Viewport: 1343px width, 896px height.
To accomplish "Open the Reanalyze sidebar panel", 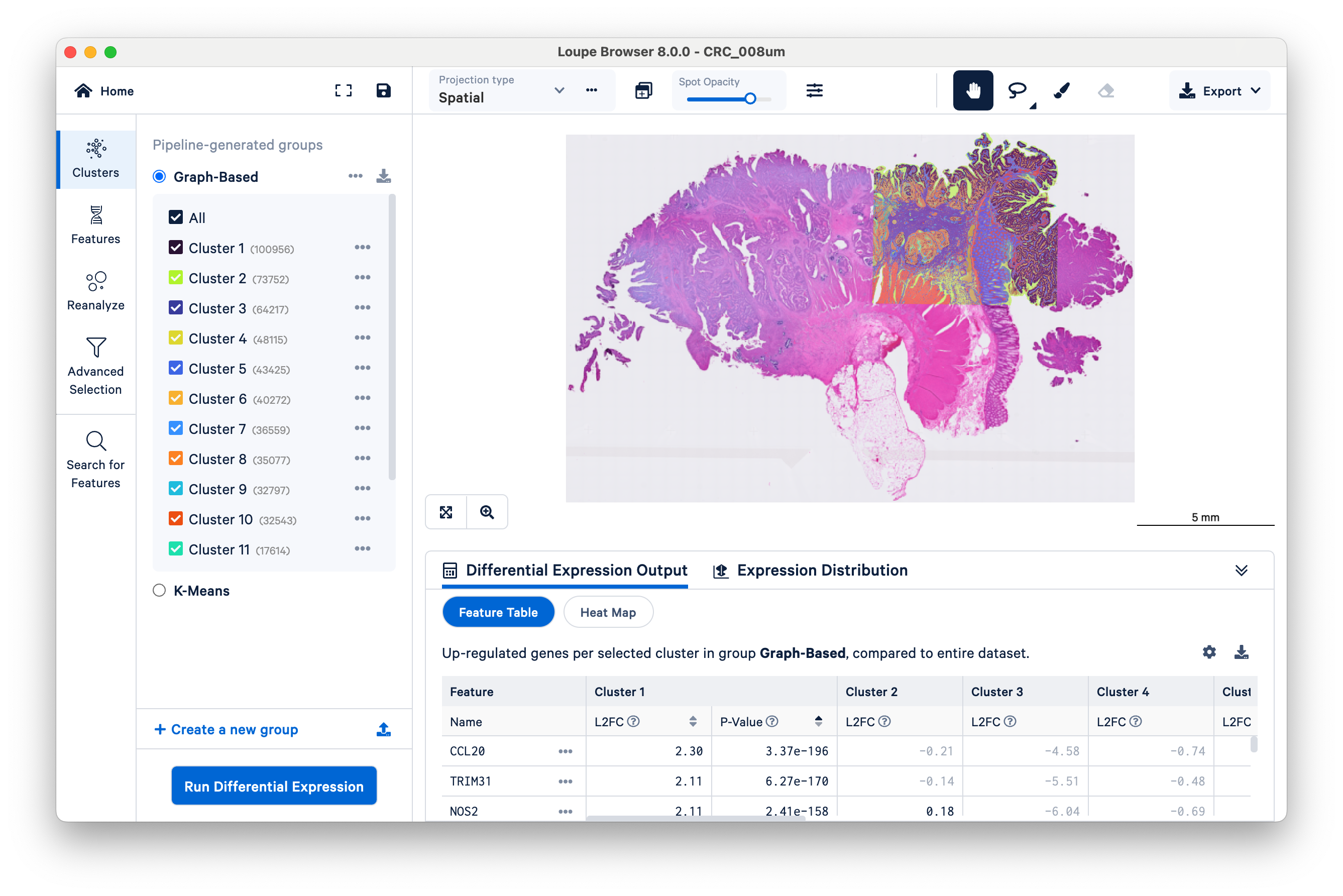I will 96,290.
